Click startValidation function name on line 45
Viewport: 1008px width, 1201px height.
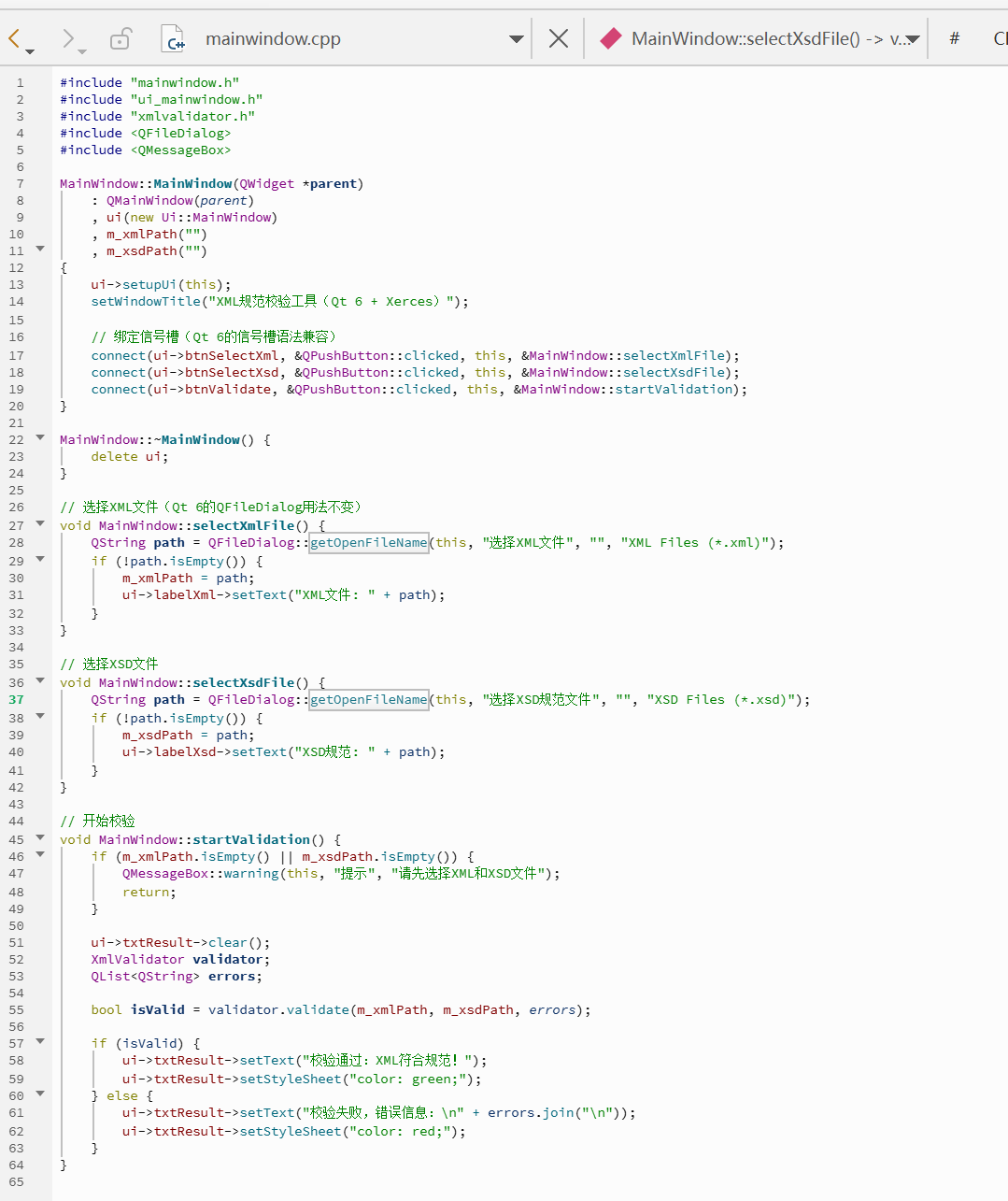pyautogui.click(x=251, y=839)
